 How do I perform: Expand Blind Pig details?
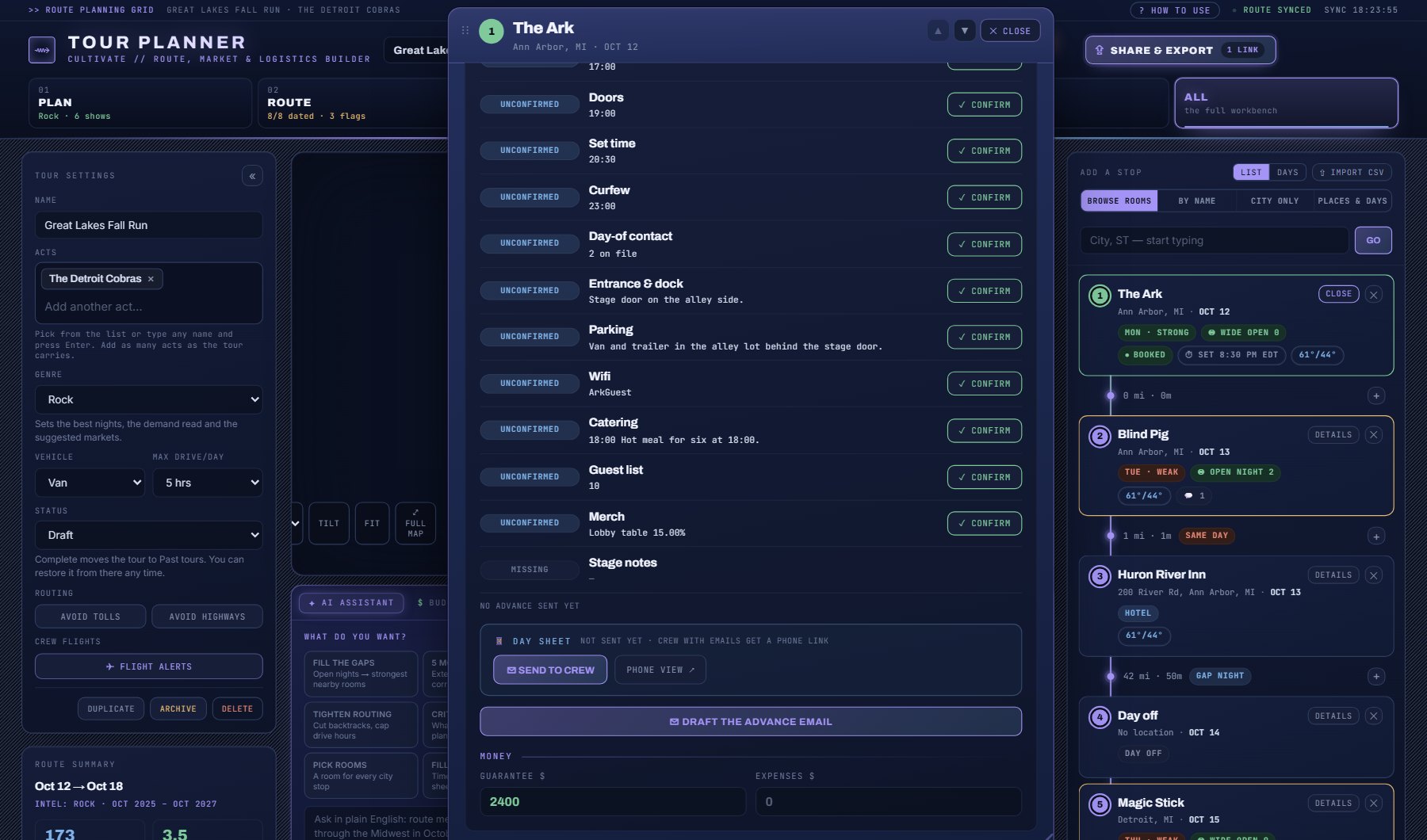(x=1333, y=435)
